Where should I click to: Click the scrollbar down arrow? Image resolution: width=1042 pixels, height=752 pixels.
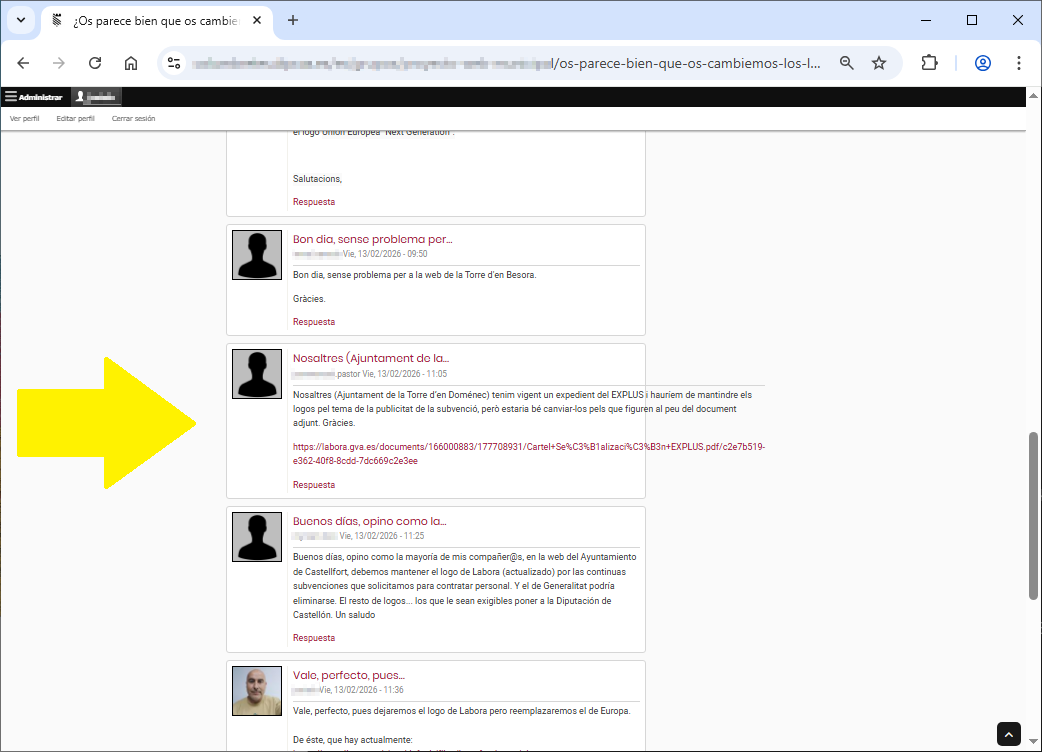[1033, 741]
